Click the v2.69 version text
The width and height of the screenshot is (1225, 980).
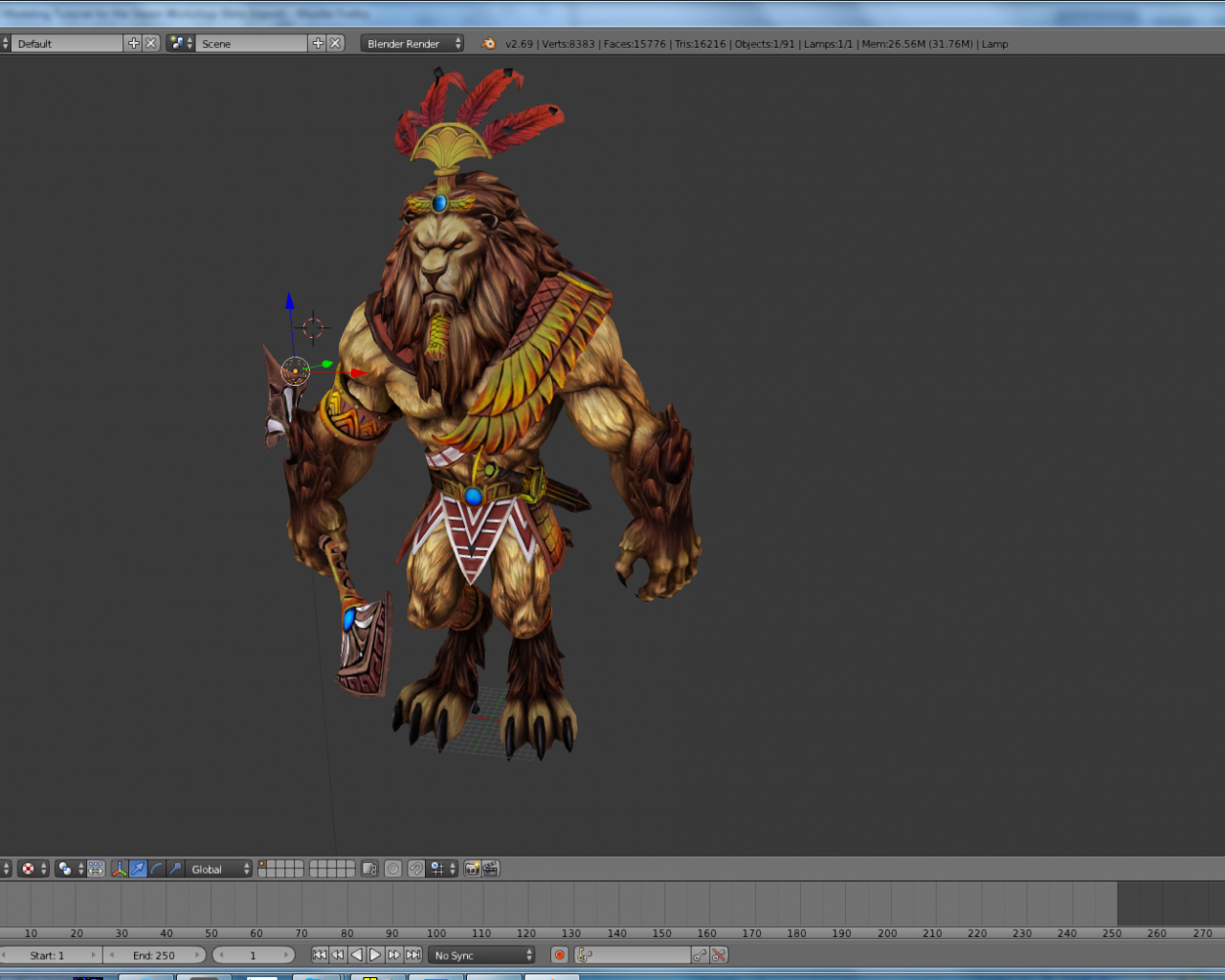[519, 44]
